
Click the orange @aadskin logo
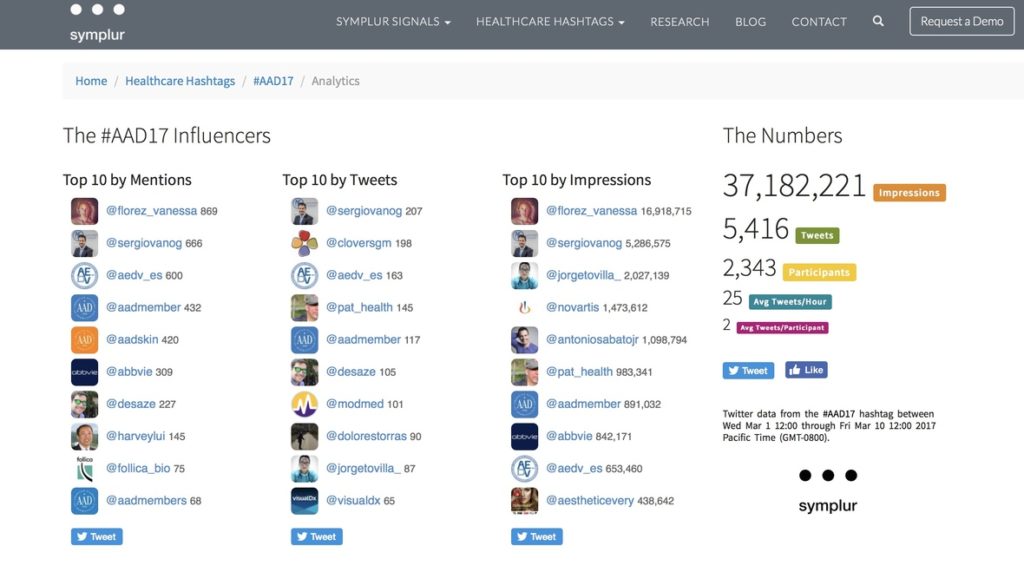(84, 339)
